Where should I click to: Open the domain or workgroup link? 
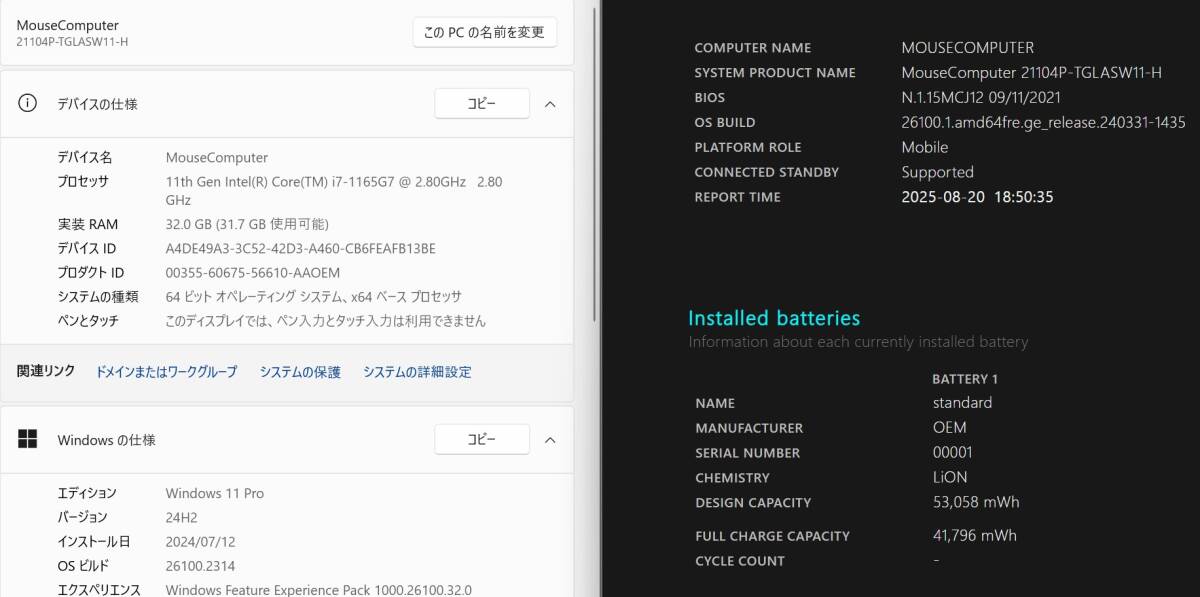(x=166, y=372)
